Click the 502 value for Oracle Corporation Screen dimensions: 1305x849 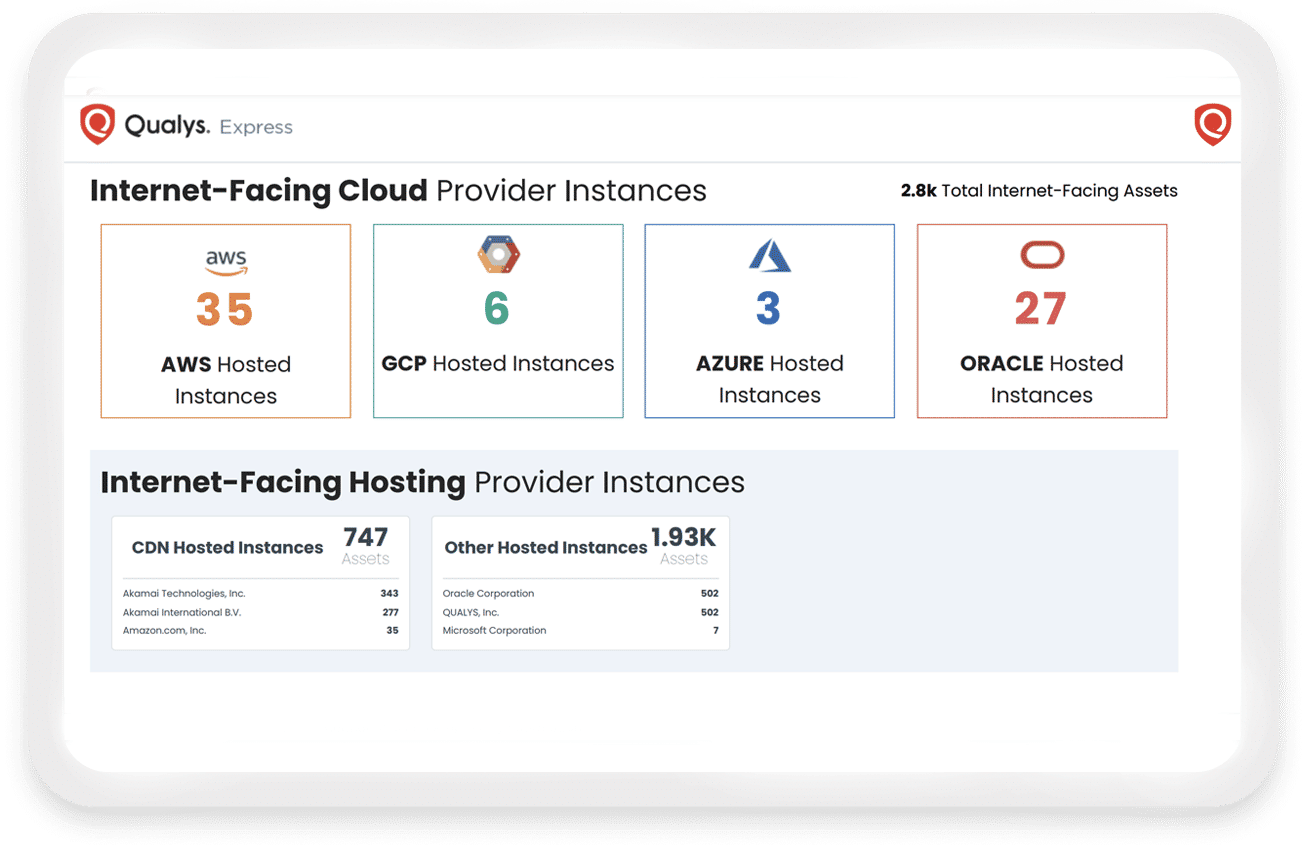pyautogui.click(x=710, y=594)
